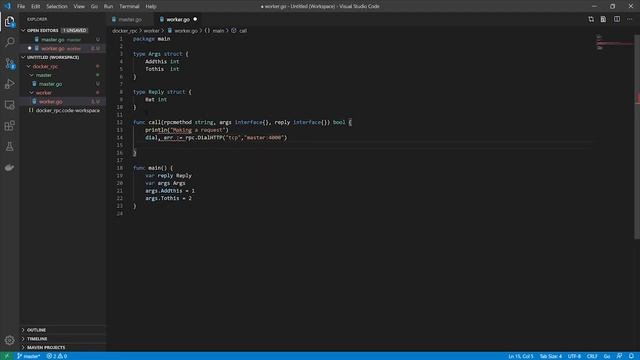The image size is (640, 360).
Task: Open the File menu
Action: click(21, 6)
